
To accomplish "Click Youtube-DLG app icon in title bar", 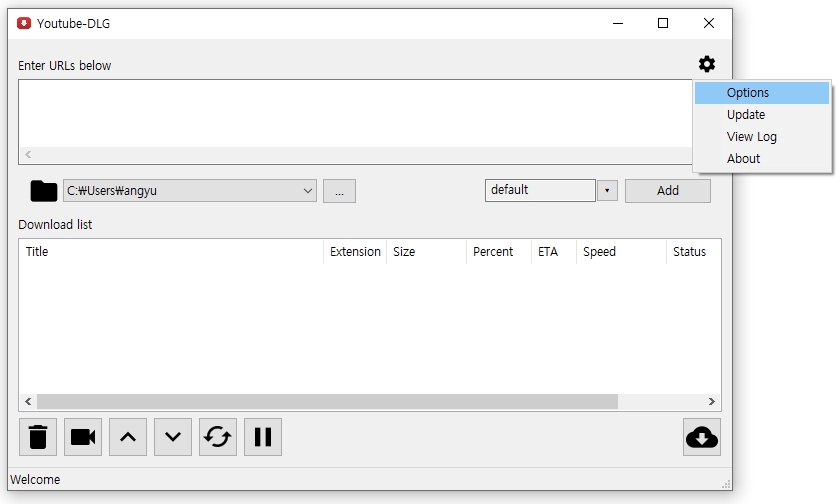I will point(24,23).
